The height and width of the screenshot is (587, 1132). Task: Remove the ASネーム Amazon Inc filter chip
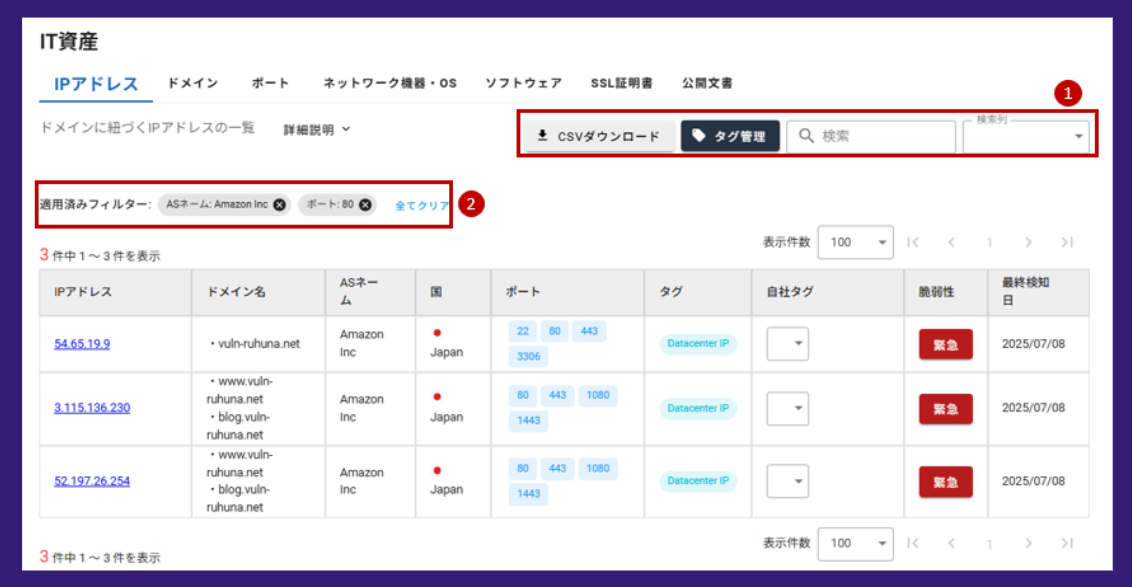(280, 205)
